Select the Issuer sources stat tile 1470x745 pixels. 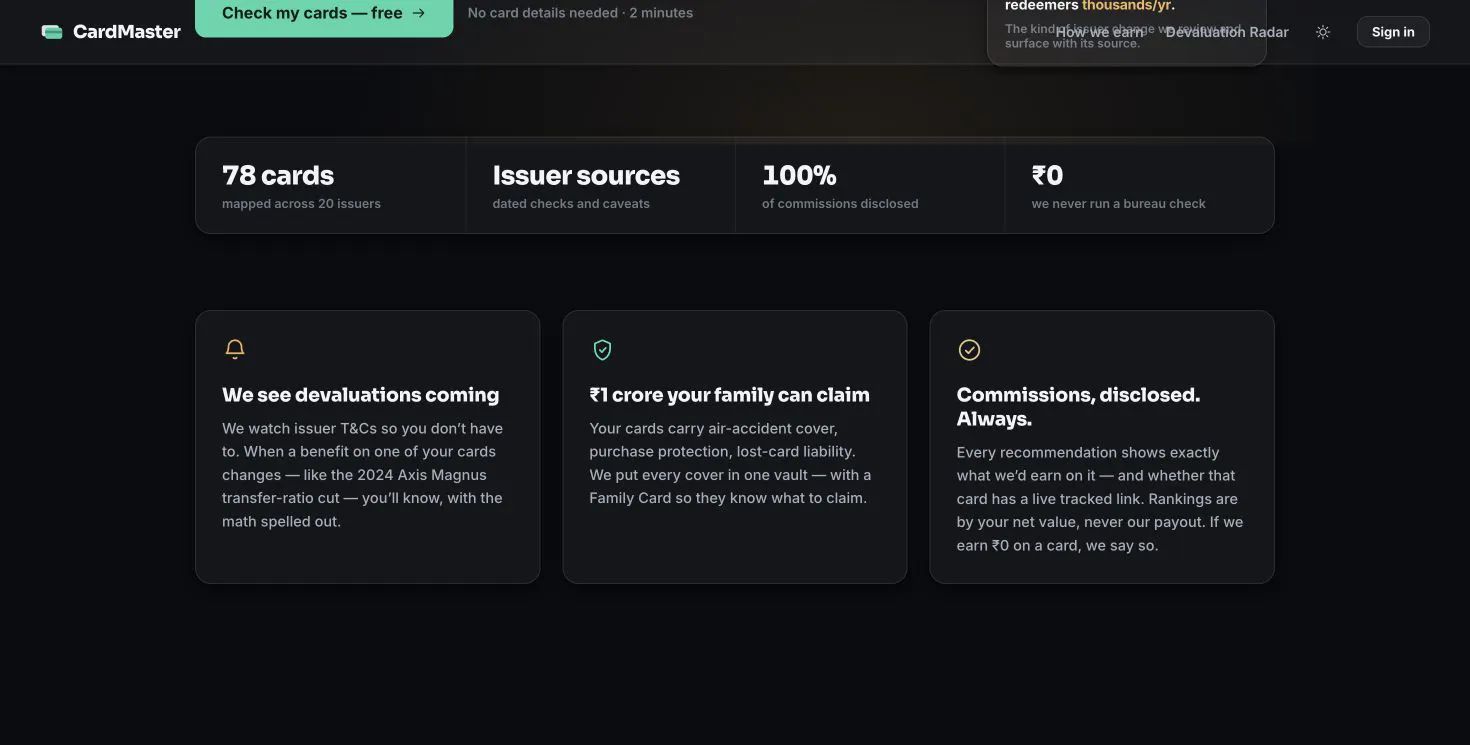pos(600,185)
